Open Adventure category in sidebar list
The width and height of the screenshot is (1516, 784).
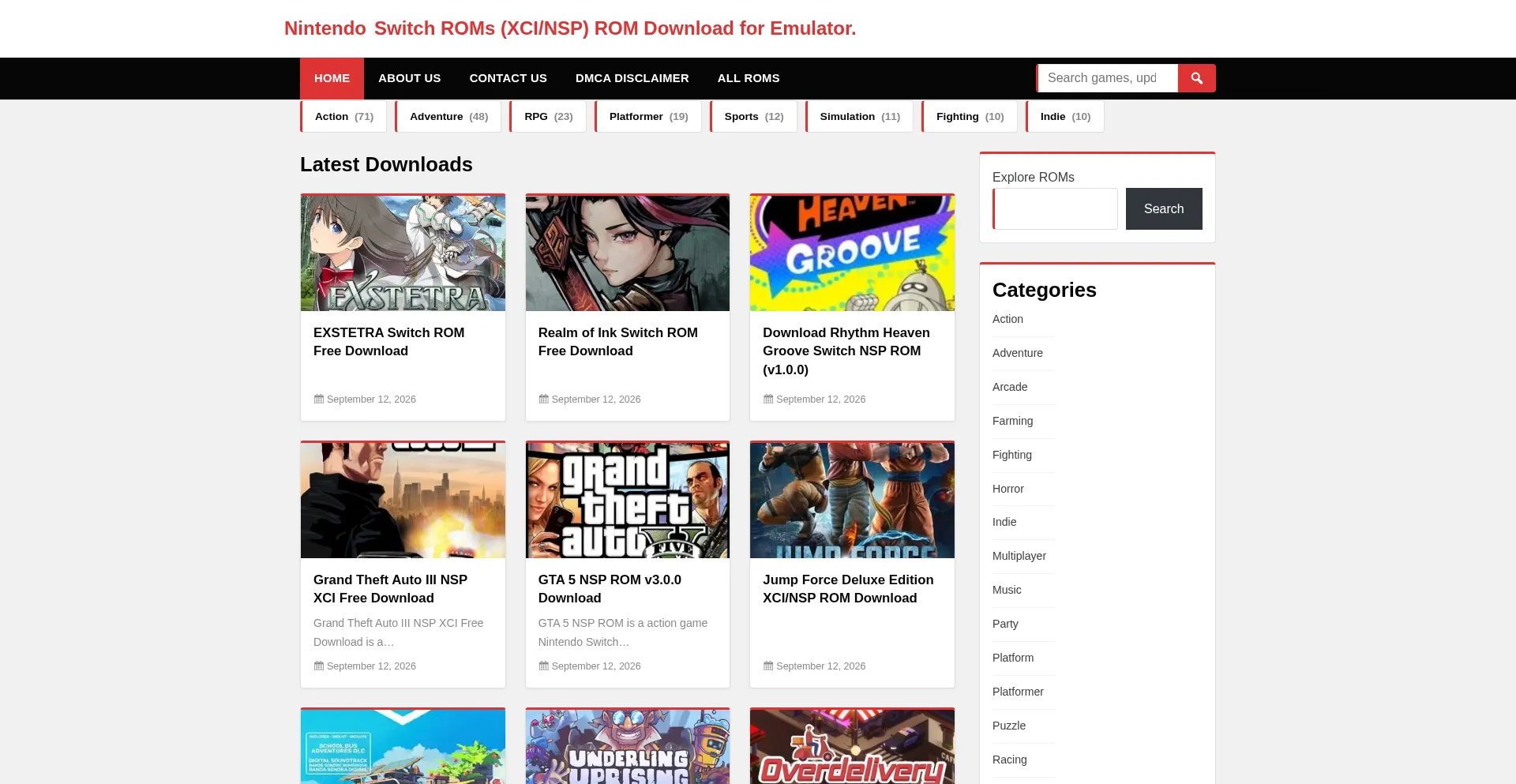tap(1018, 353)
